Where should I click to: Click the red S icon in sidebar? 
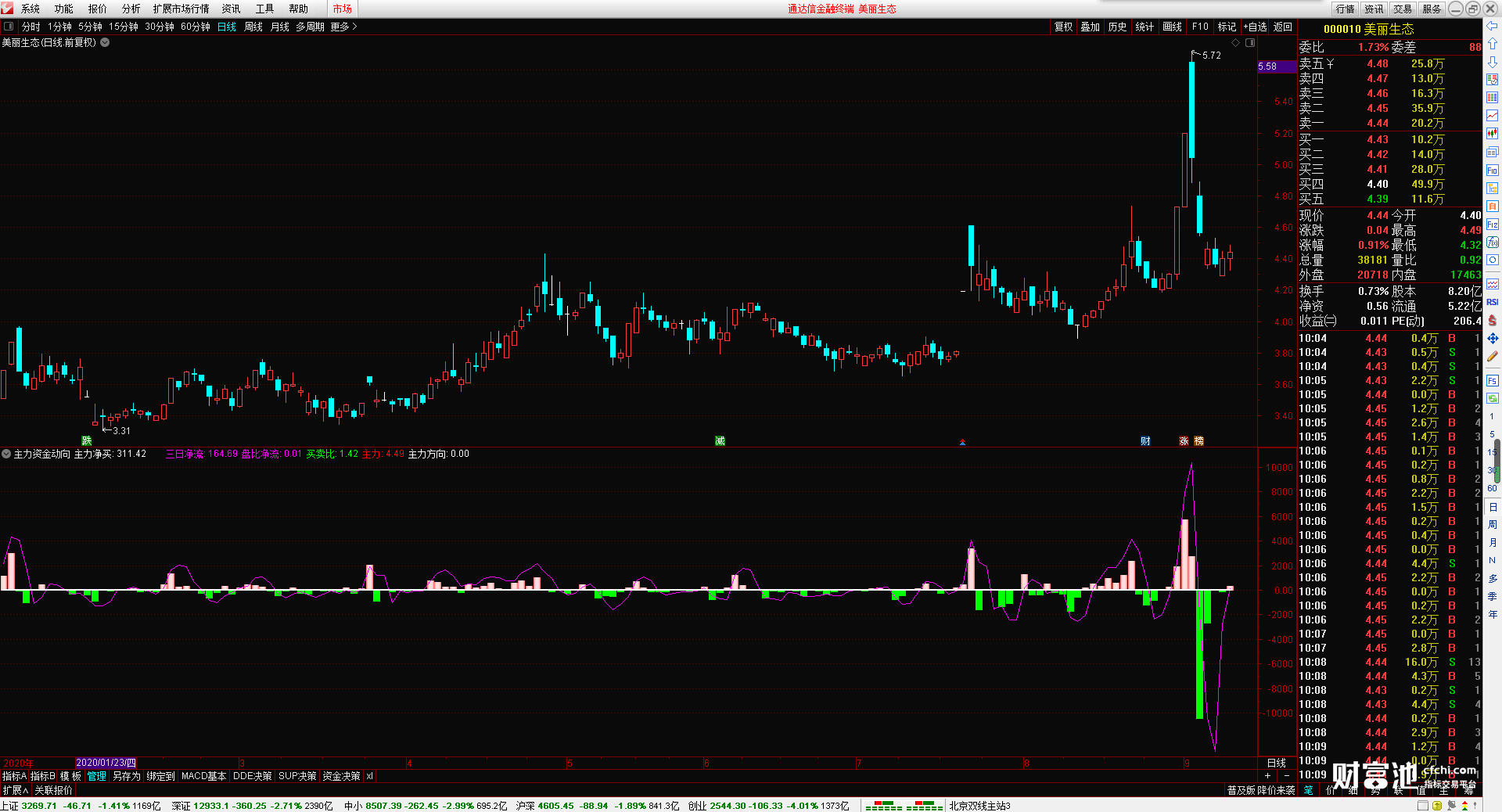(x=1492, y=320)
